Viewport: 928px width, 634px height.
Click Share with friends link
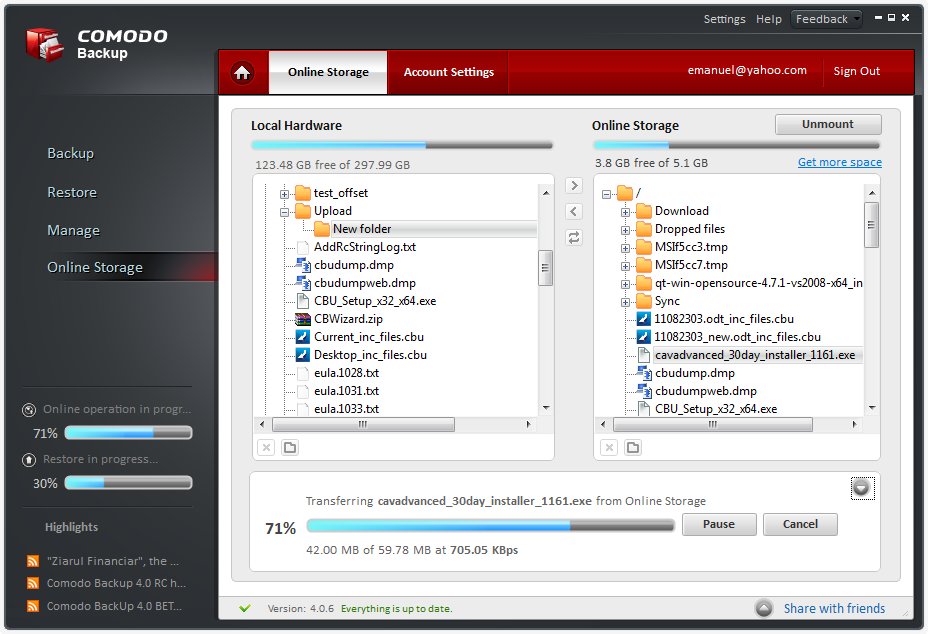(834, 609)
